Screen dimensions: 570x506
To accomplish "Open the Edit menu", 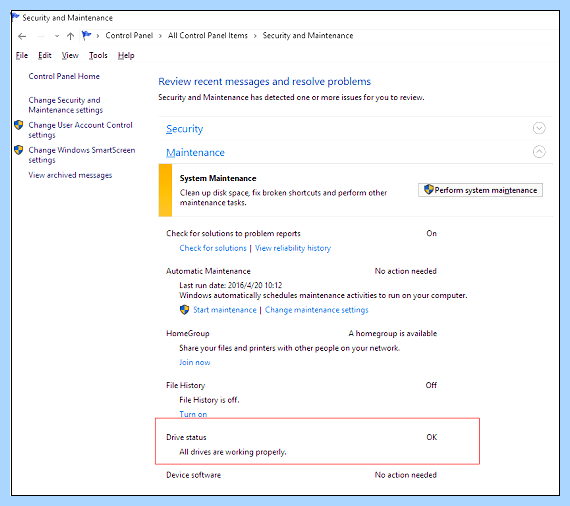I will pyautogui.click(x=45, y=55).
